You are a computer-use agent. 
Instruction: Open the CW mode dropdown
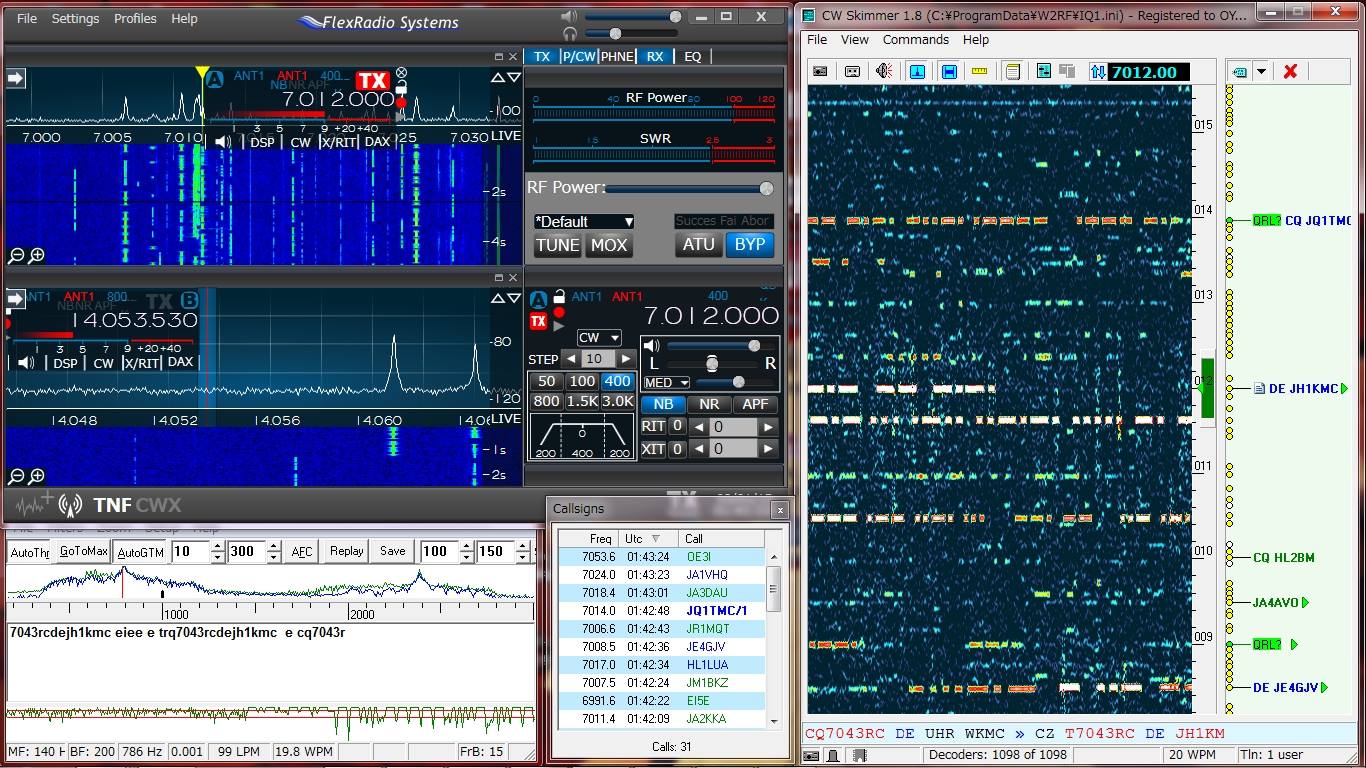(599, 338)
